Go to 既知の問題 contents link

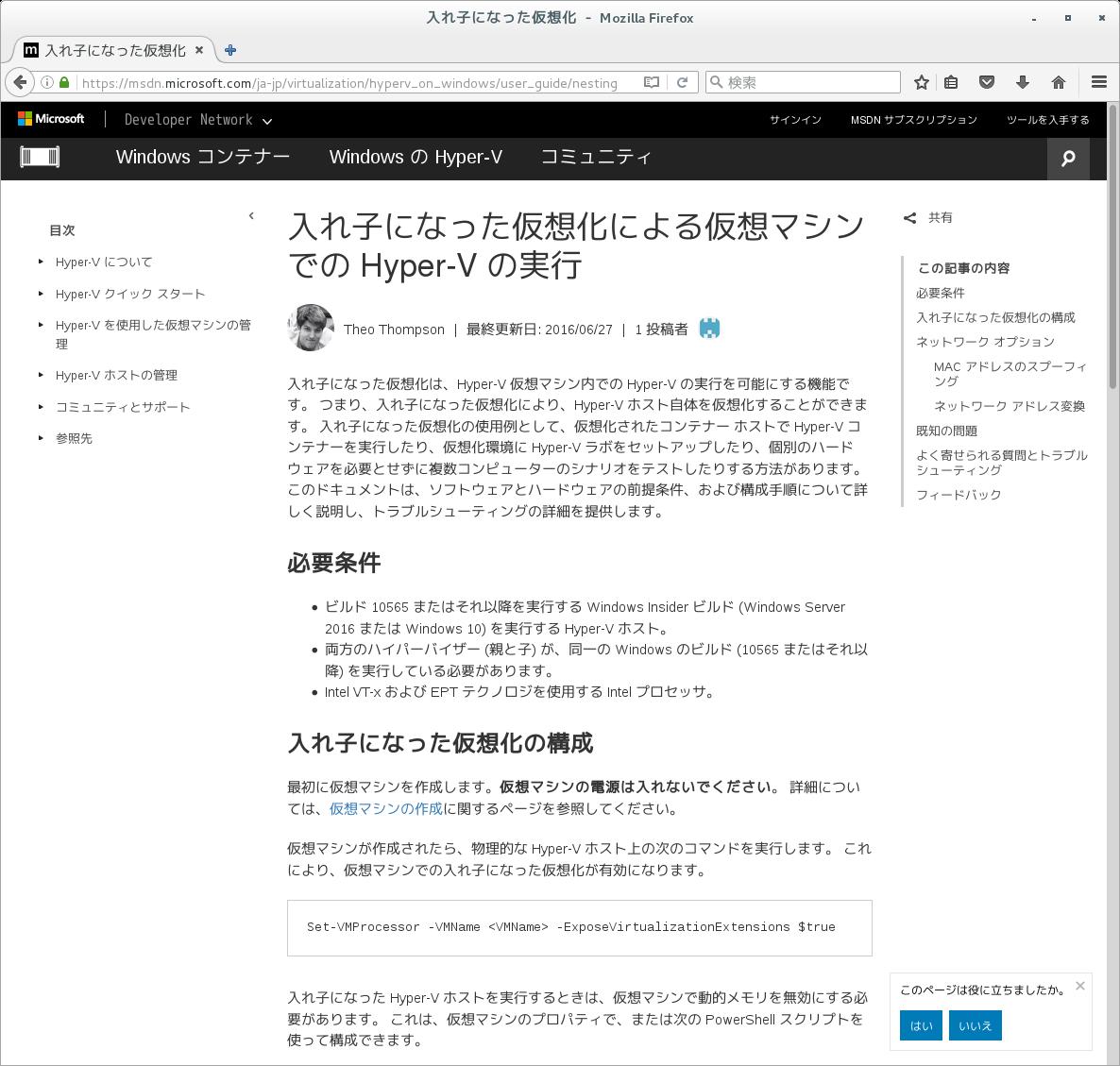[946, 431]
